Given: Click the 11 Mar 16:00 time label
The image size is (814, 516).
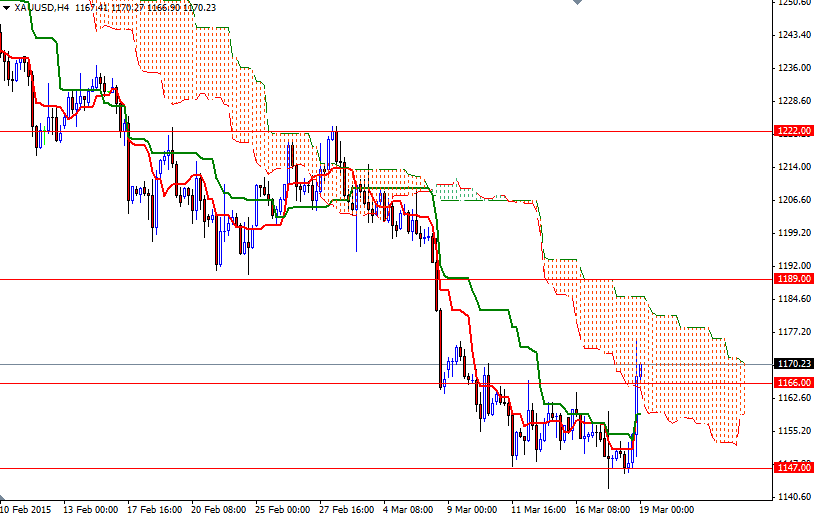Looking at the screenshot, I should (538, 510).
